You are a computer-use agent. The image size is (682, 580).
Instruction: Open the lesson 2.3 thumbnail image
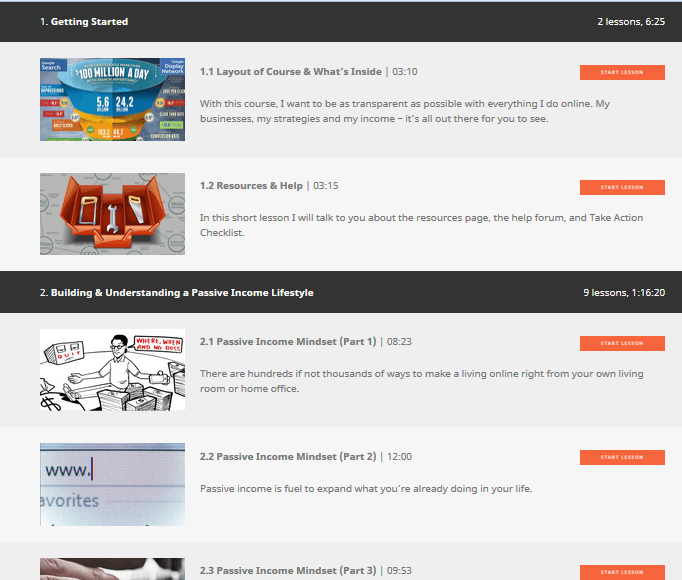(112, 569)
